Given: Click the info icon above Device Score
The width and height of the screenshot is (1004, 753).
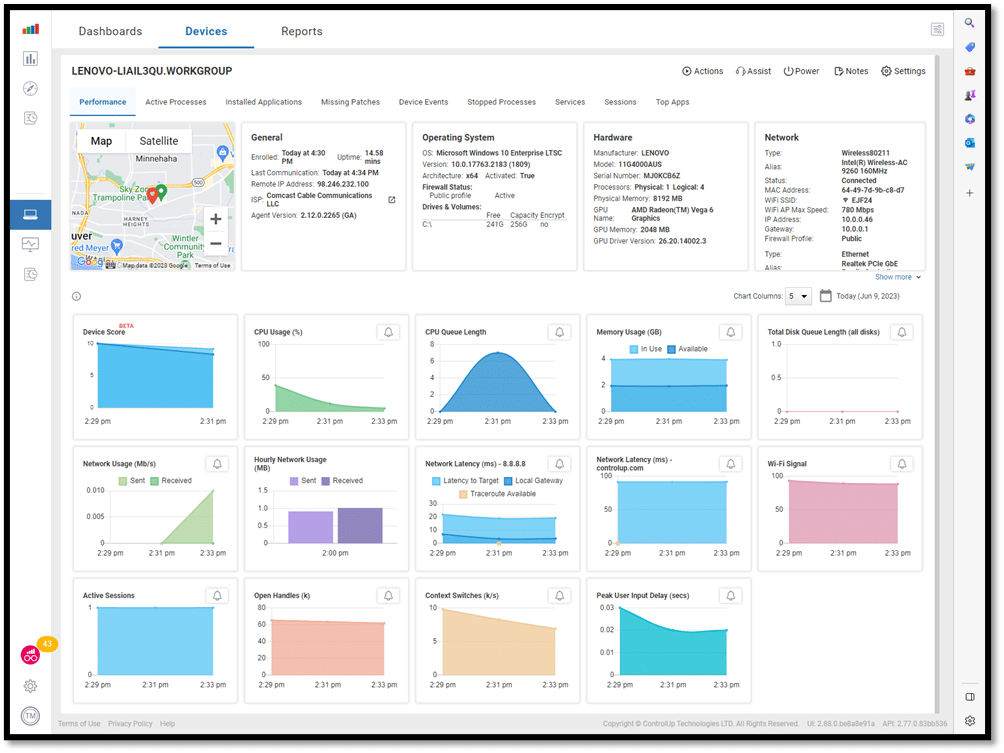Looking at the screenshot, I should [x=76, y=296].
